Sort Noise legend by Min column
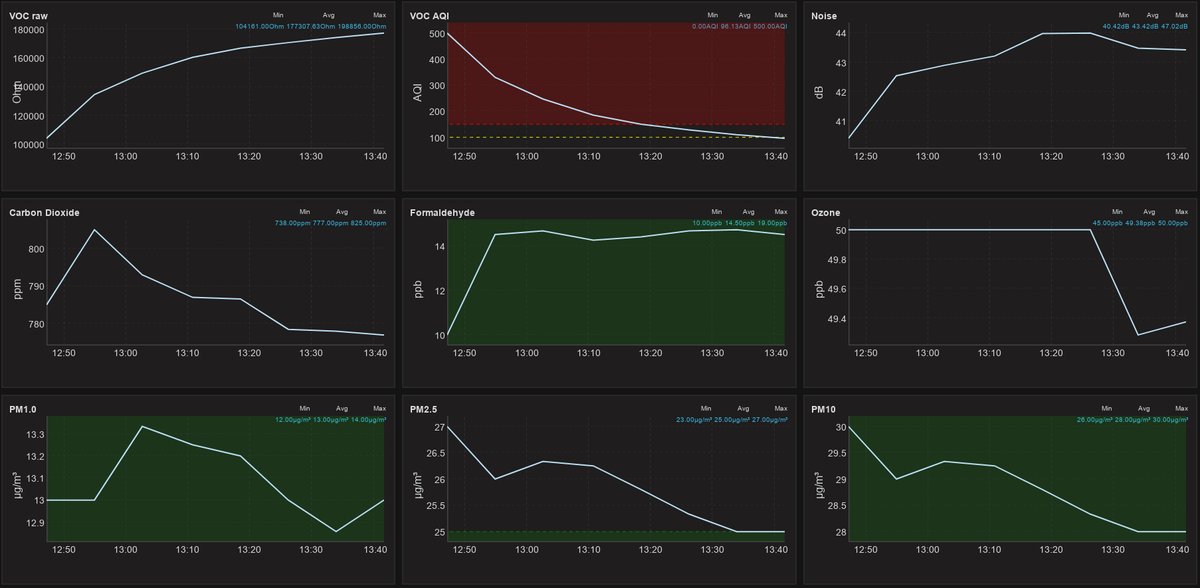The height and width of the screenshot is (588, 1200). coord(1124,16)
